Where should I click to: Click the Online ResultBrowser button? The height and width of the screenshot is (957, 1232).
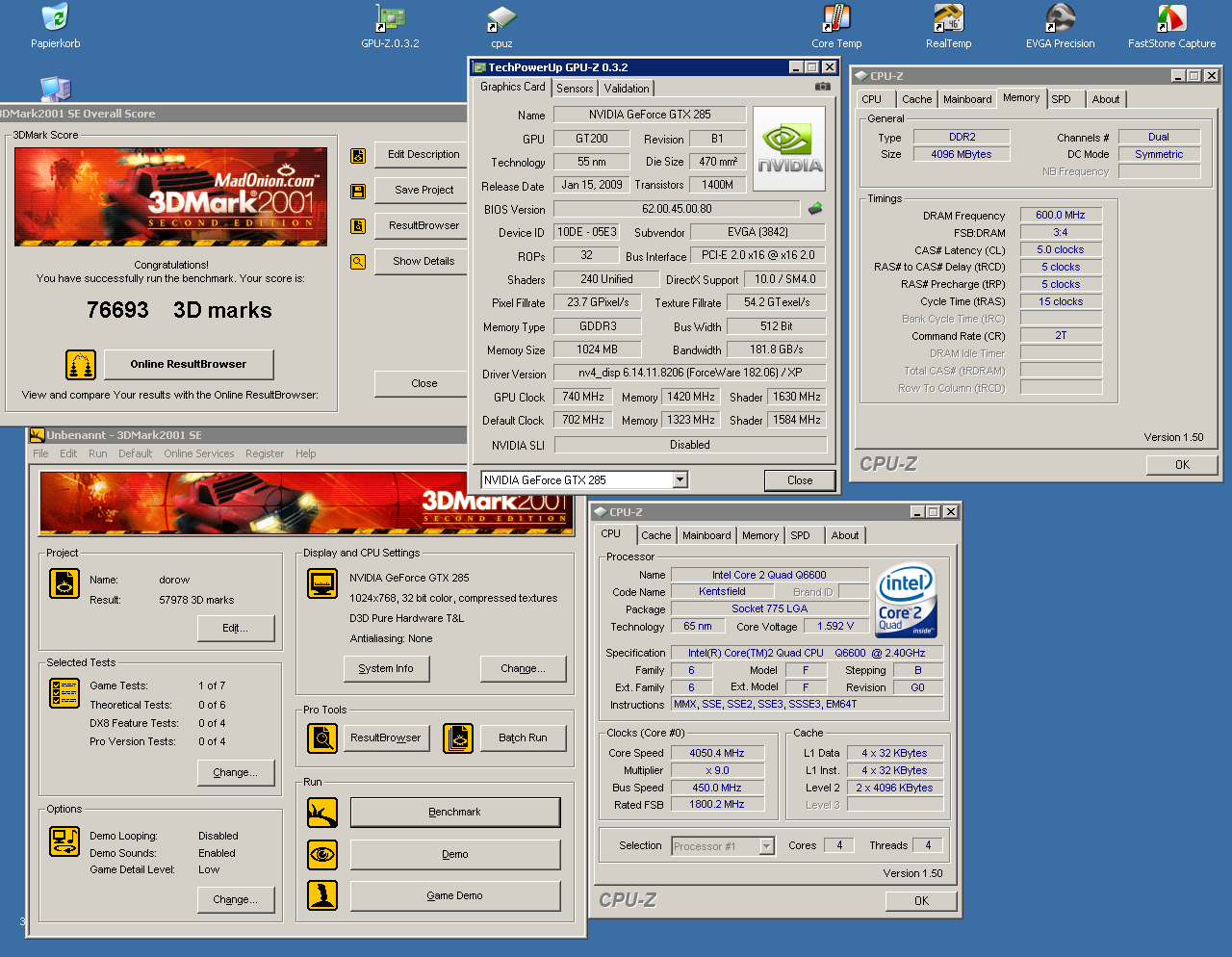189,364
